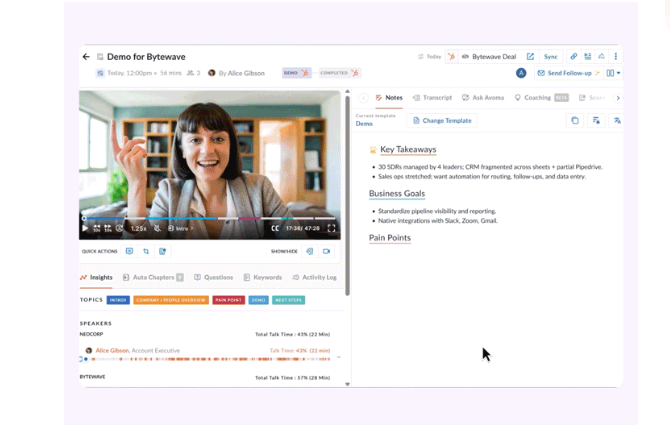The height and width of the screenshot is (425, 670).
Task: Click the Send Follow-up button
Action: (568, 73)
